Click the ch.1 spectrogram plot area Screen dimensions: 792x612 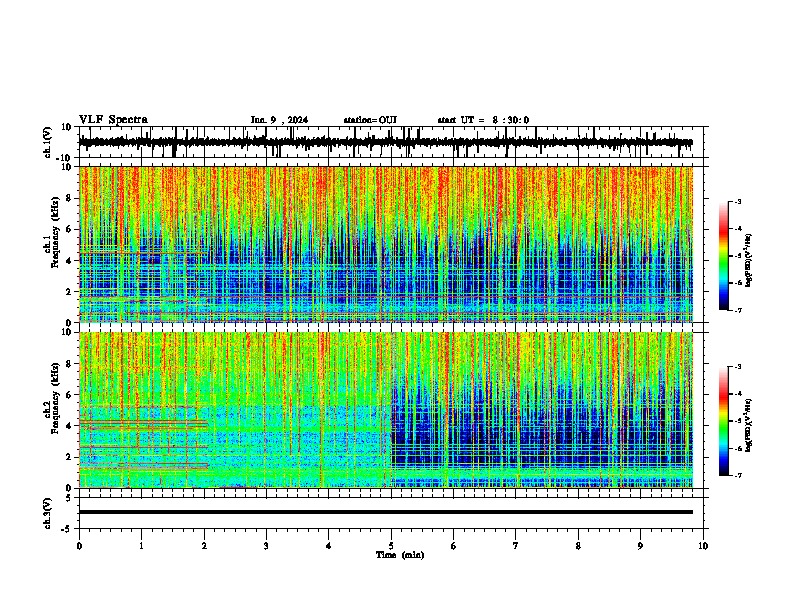385,244
